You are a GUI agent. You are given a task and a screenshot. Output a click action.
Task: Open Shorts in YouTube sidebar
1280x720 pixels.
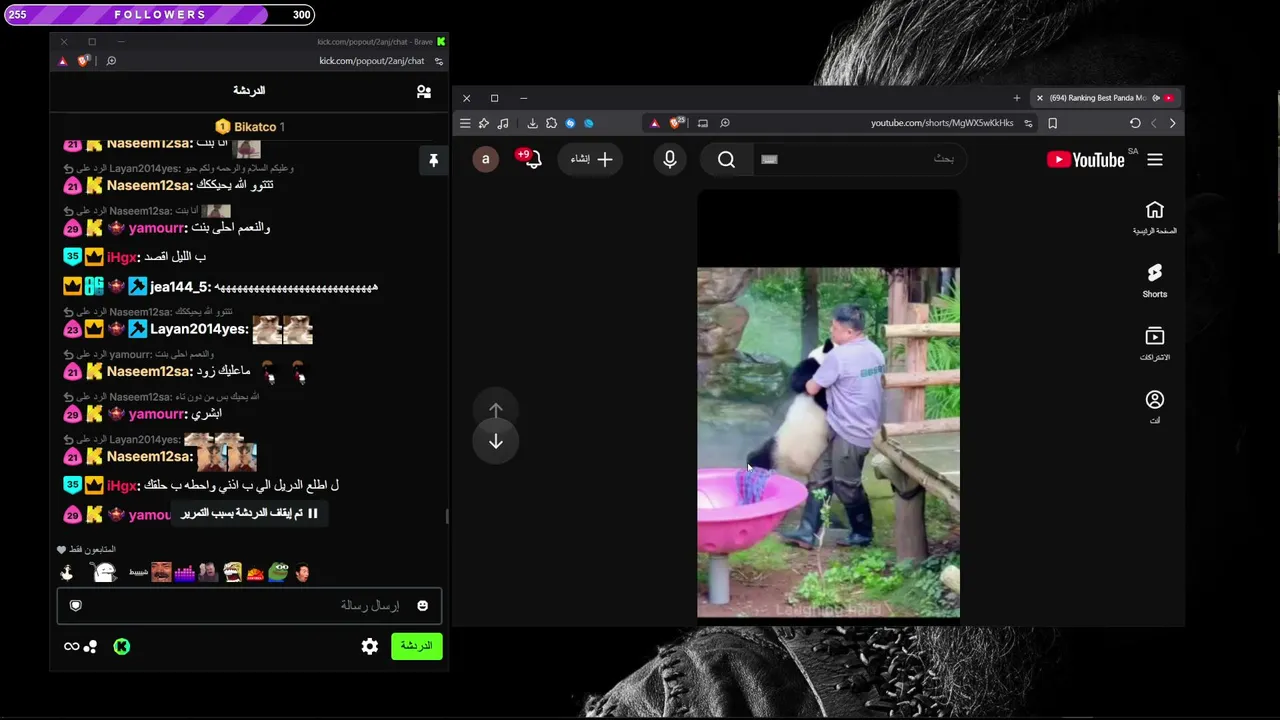1155,281
